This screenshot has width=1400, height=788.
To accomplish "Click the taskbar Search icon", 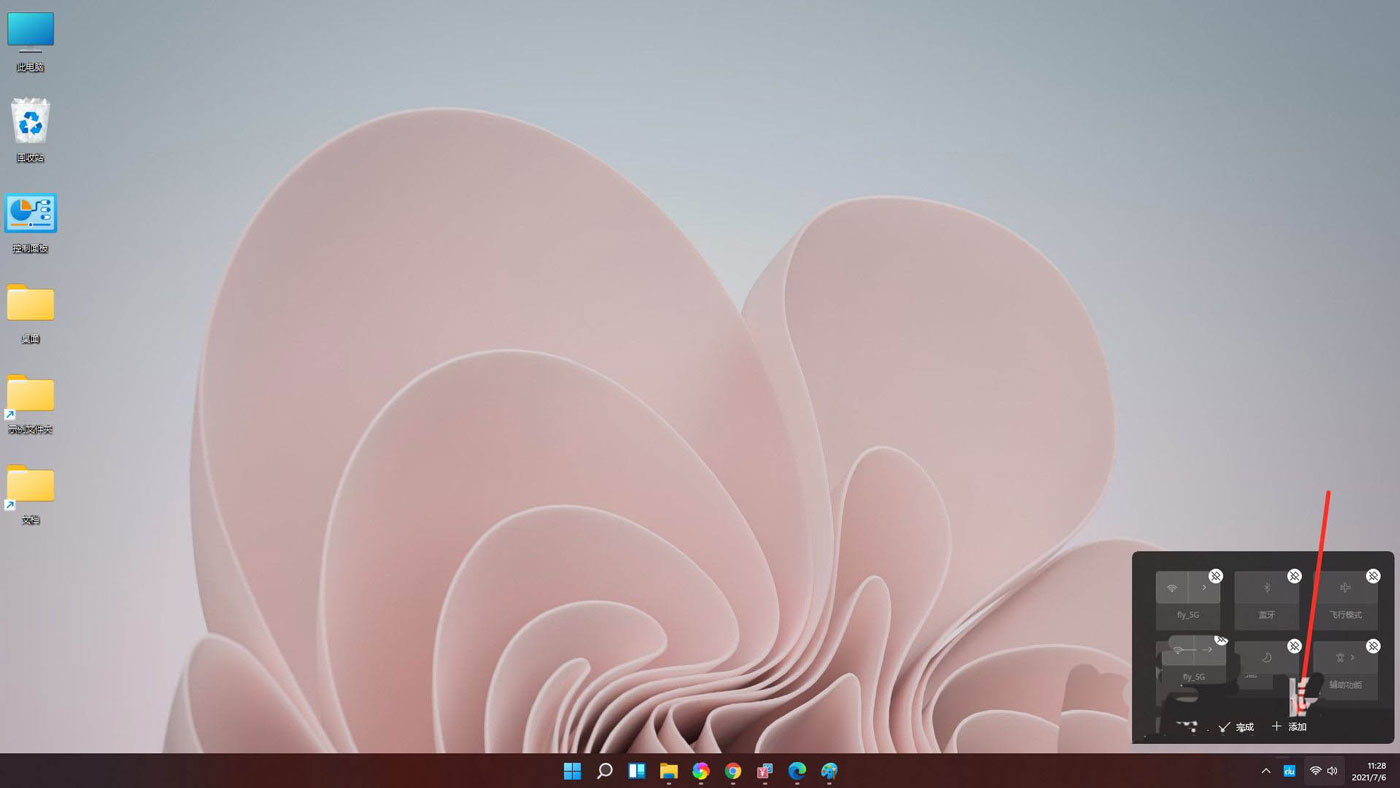I will click(x=604, y=770).
